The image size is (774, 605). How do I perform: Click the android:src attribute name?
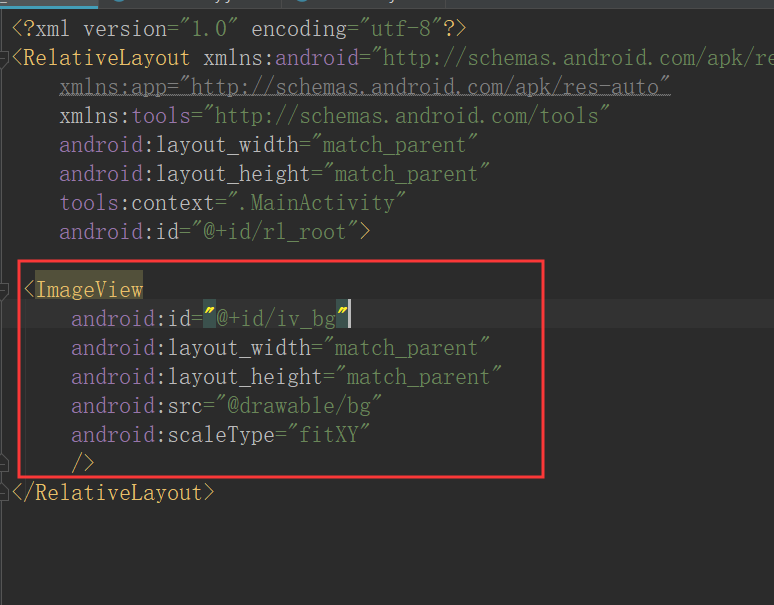[137, 406]
